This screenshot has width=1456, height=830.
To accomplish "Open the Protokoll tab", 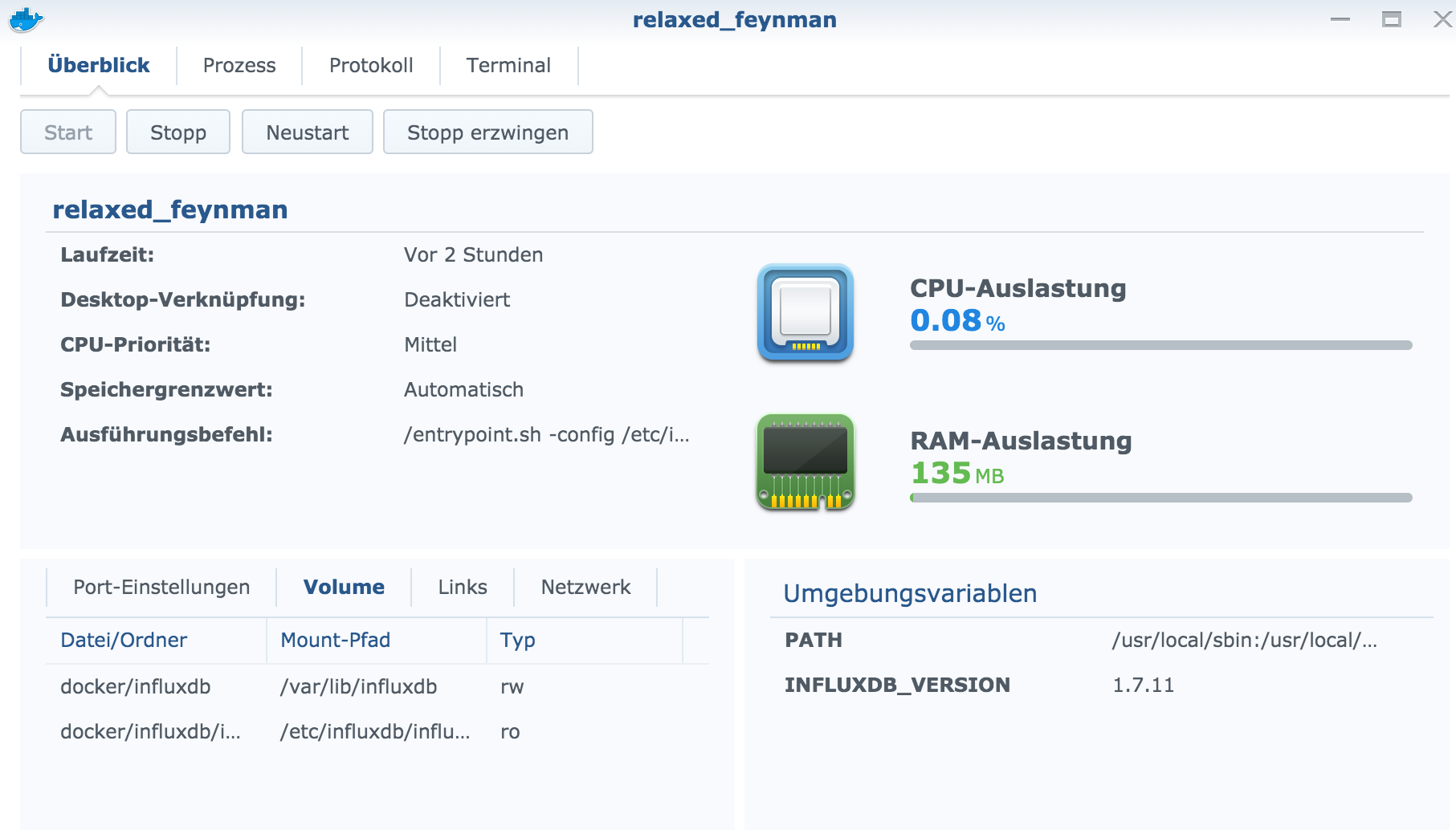I will (371, 66).
